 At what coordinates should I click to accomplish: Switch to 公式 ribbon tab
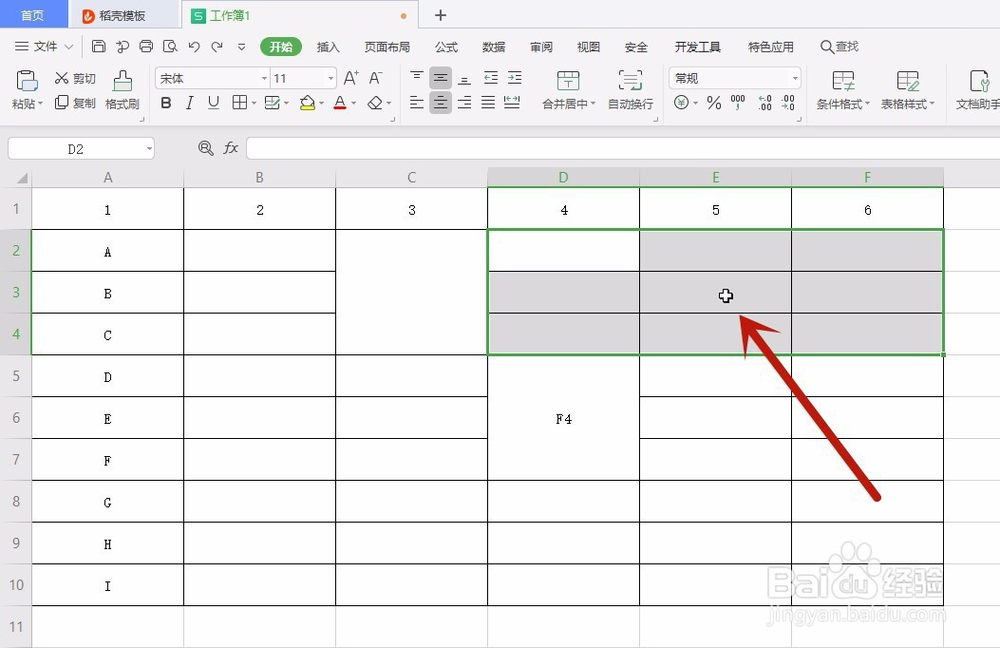click(x=446, y=47)
